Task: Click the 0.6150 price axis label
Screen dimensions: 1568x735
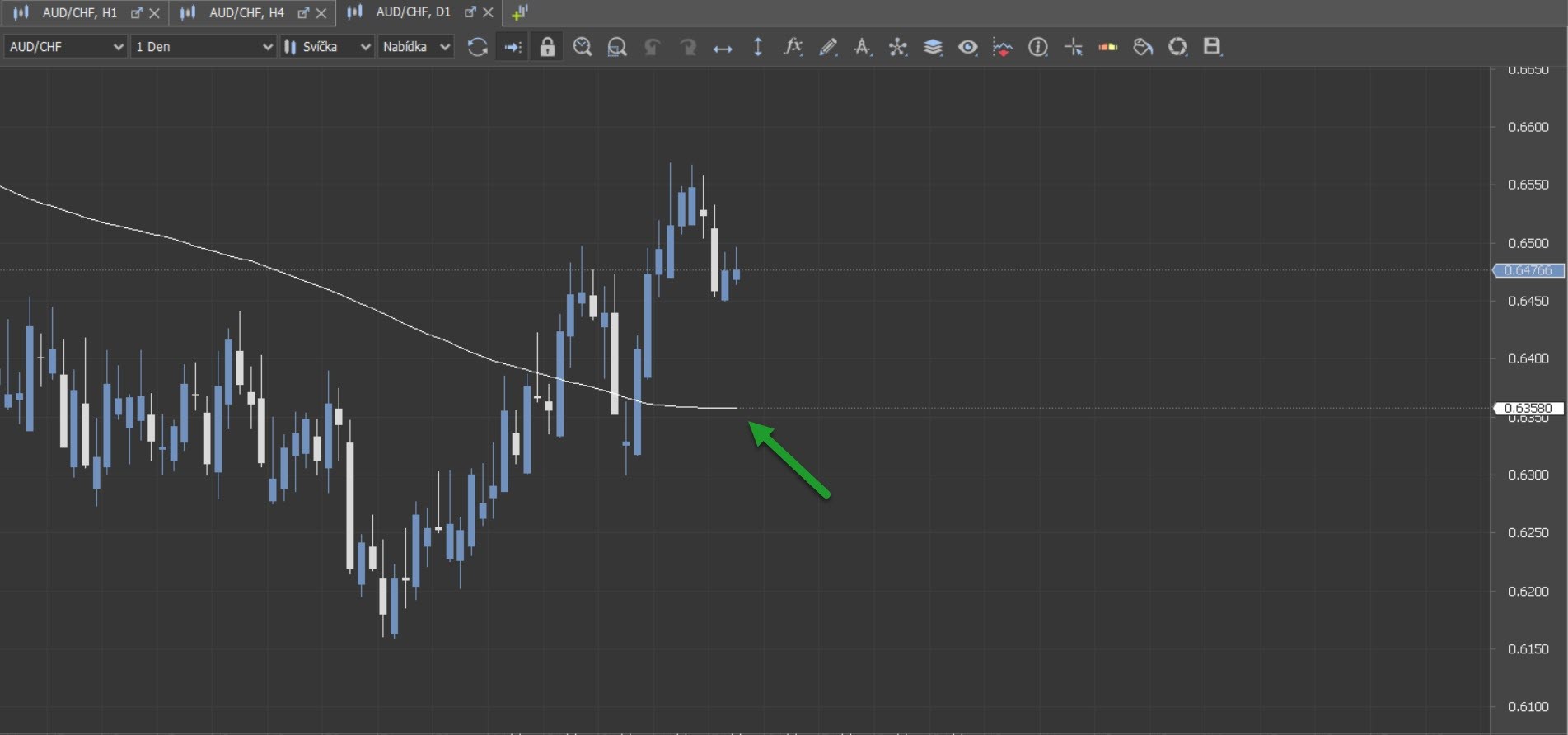Action: click(1528, 648)
